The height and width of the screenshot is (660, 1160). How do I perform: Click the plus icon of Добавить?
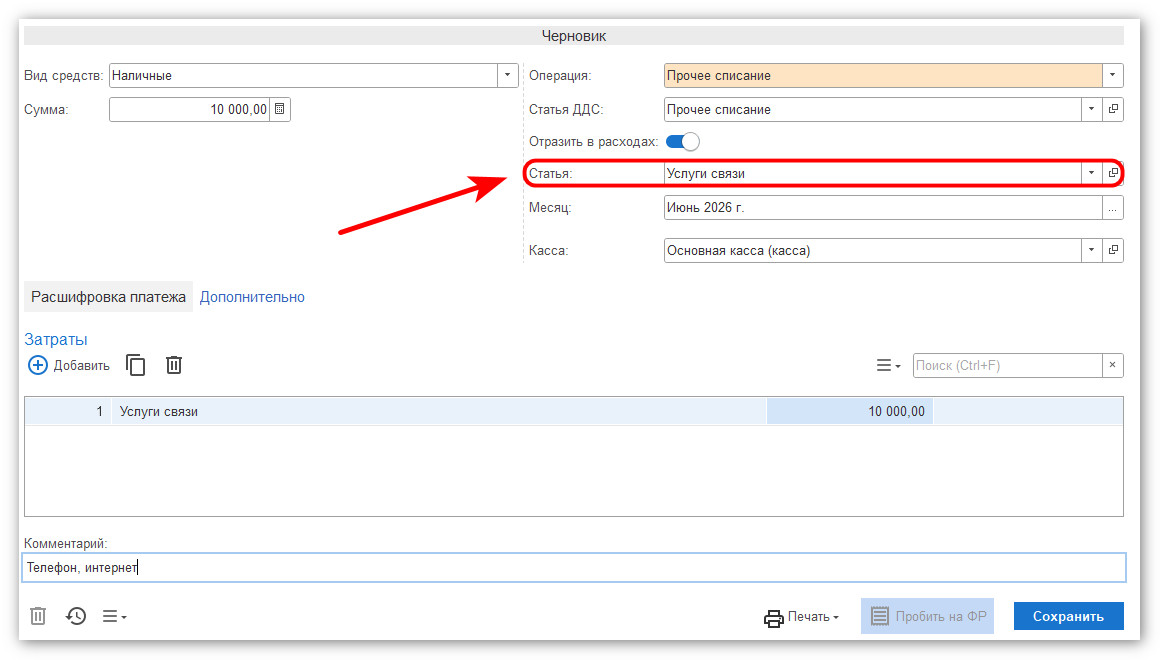click(x=38, y=365)
